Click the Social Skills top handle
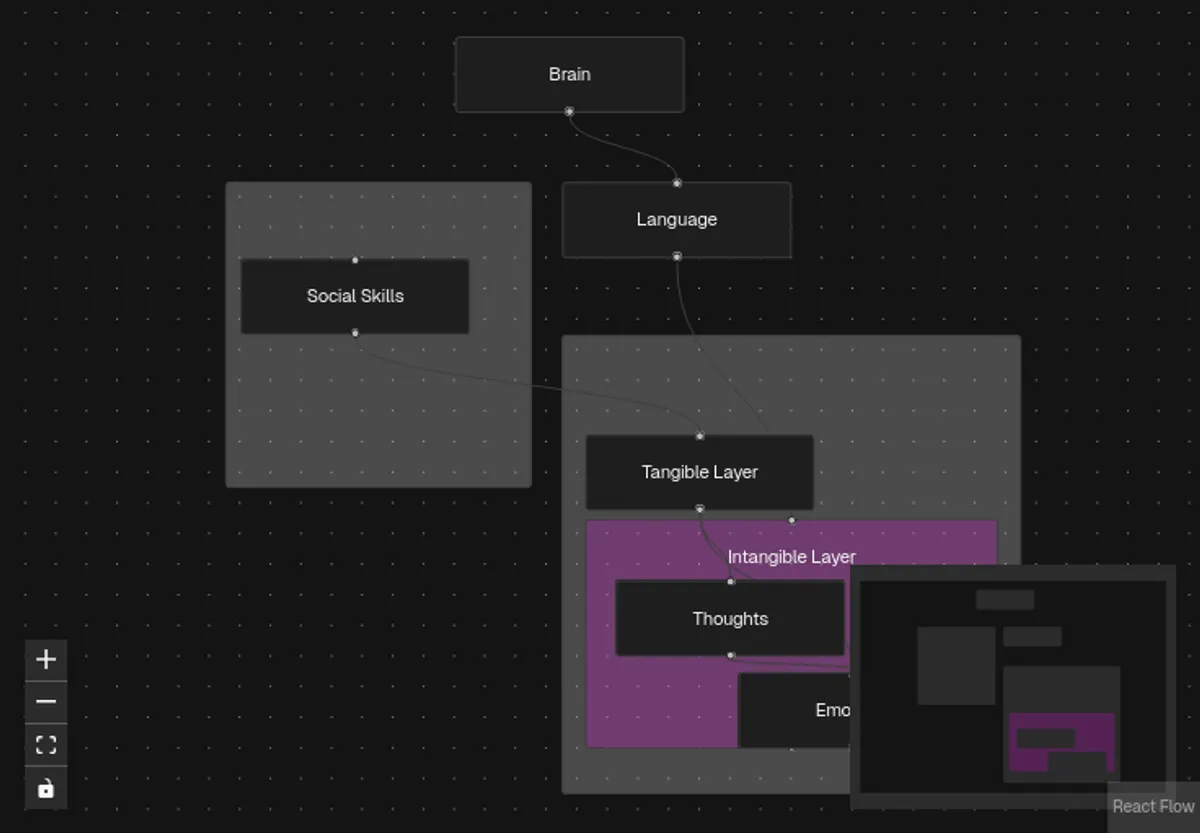The height and width of the screenshot is (833, 1200). 355,260
